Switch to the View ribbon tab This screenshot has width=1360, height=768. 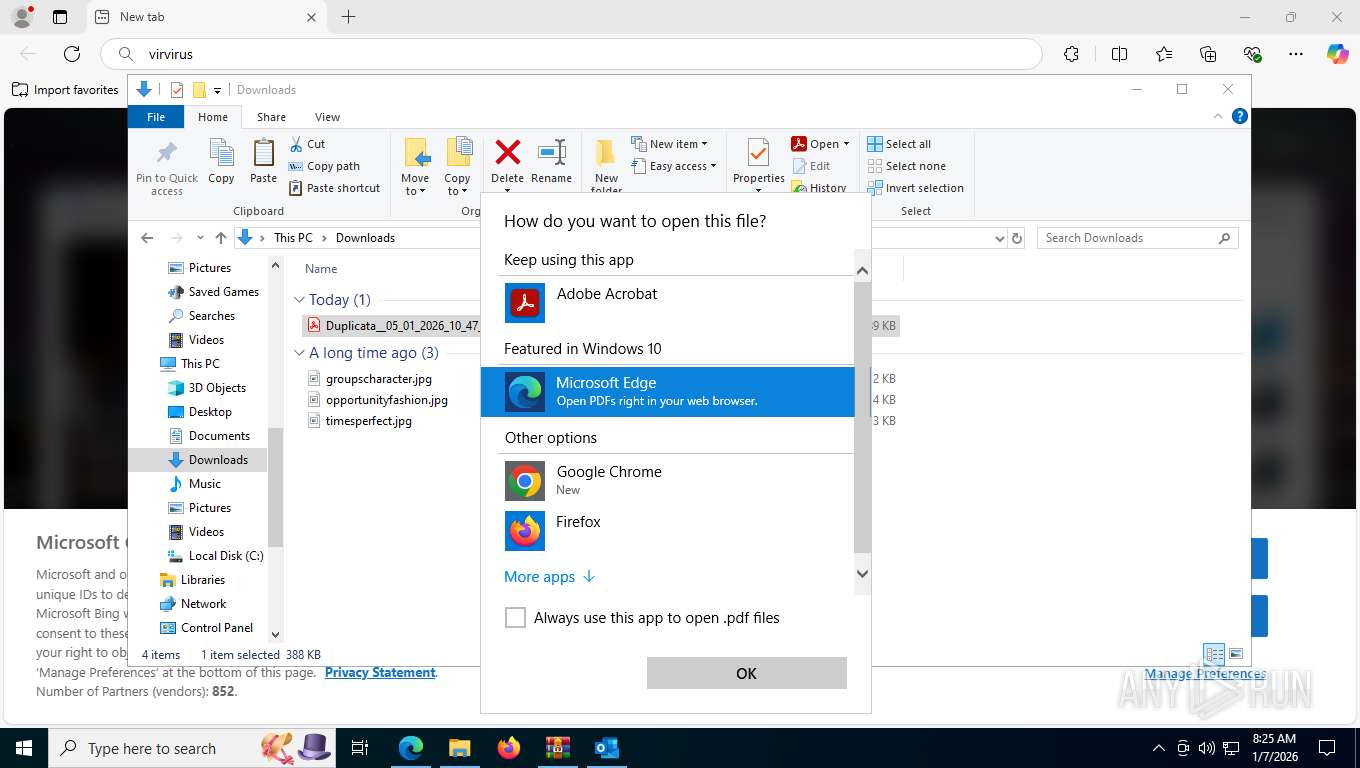click(x=327, y=117)
